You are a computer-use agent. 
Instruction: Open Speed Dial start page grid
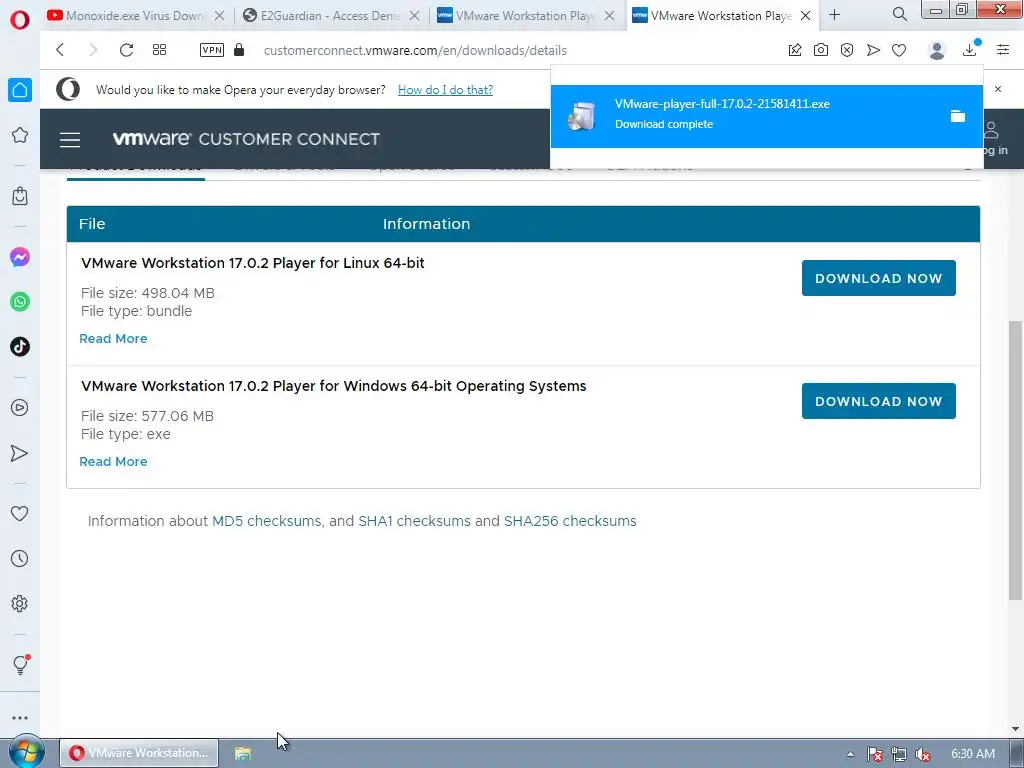click(x=159, y=50)
